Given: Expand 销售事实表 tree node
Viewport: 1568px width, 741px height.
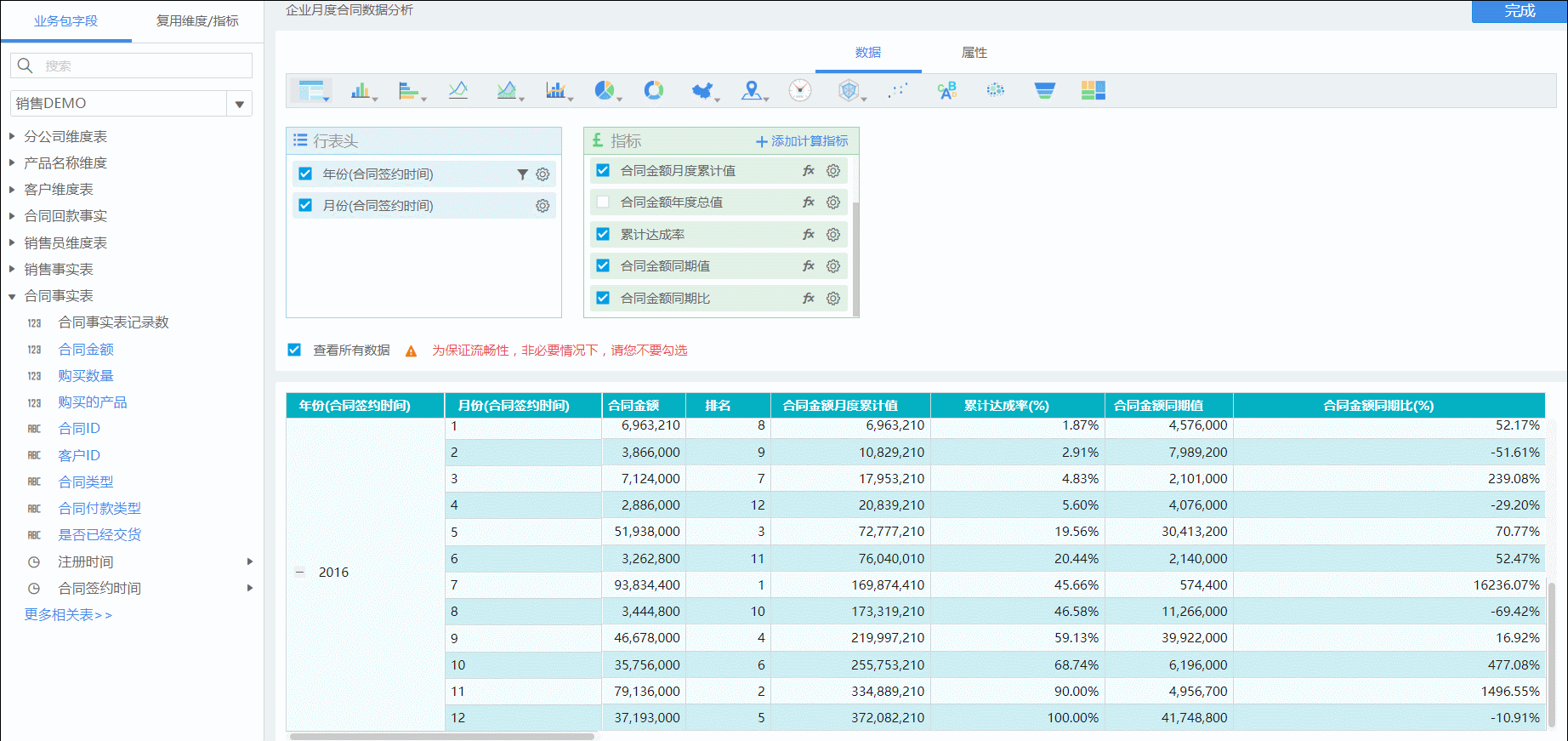Looking at the screenshot, I should [x=12, y=269].
